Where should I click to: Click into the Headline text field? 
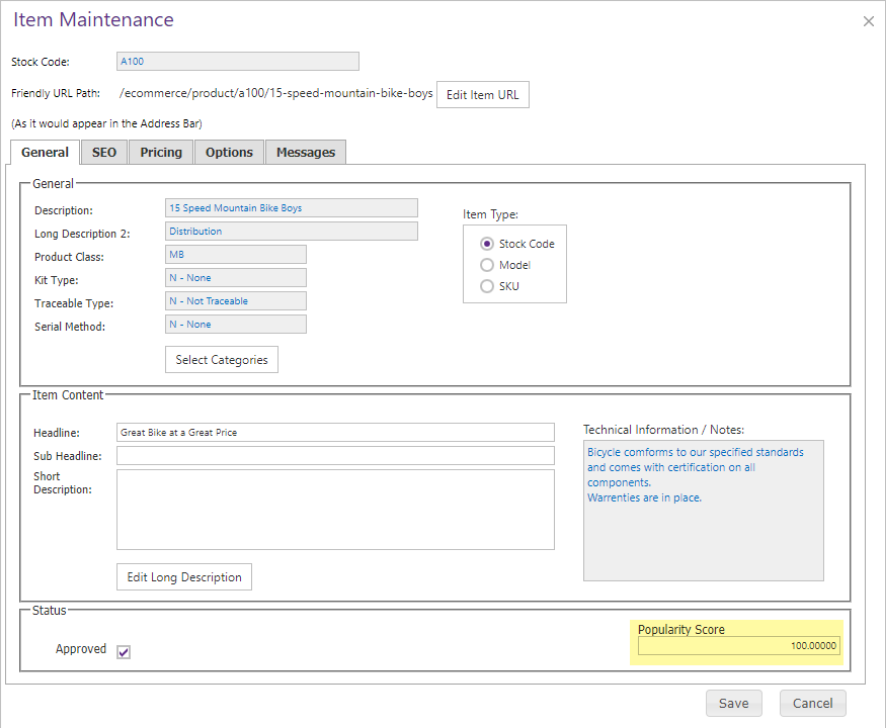pyautogui.click(x=335, y=432)
